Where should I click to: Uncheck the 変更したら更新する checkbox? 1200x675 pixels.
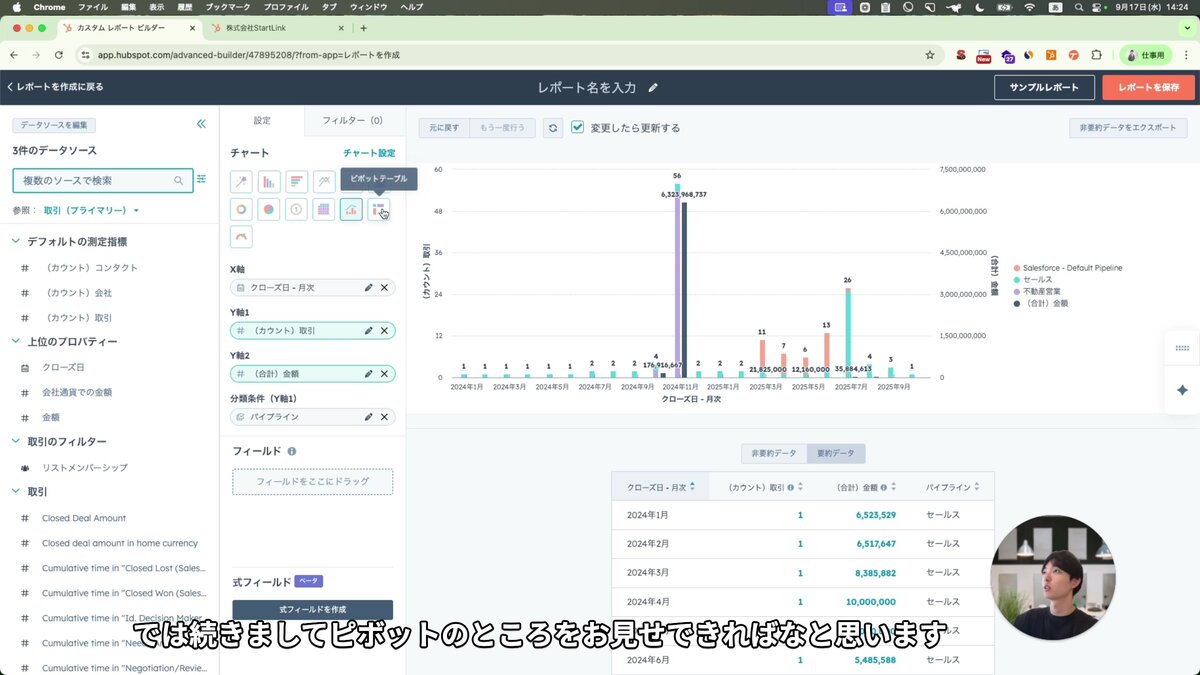(577, 128)
